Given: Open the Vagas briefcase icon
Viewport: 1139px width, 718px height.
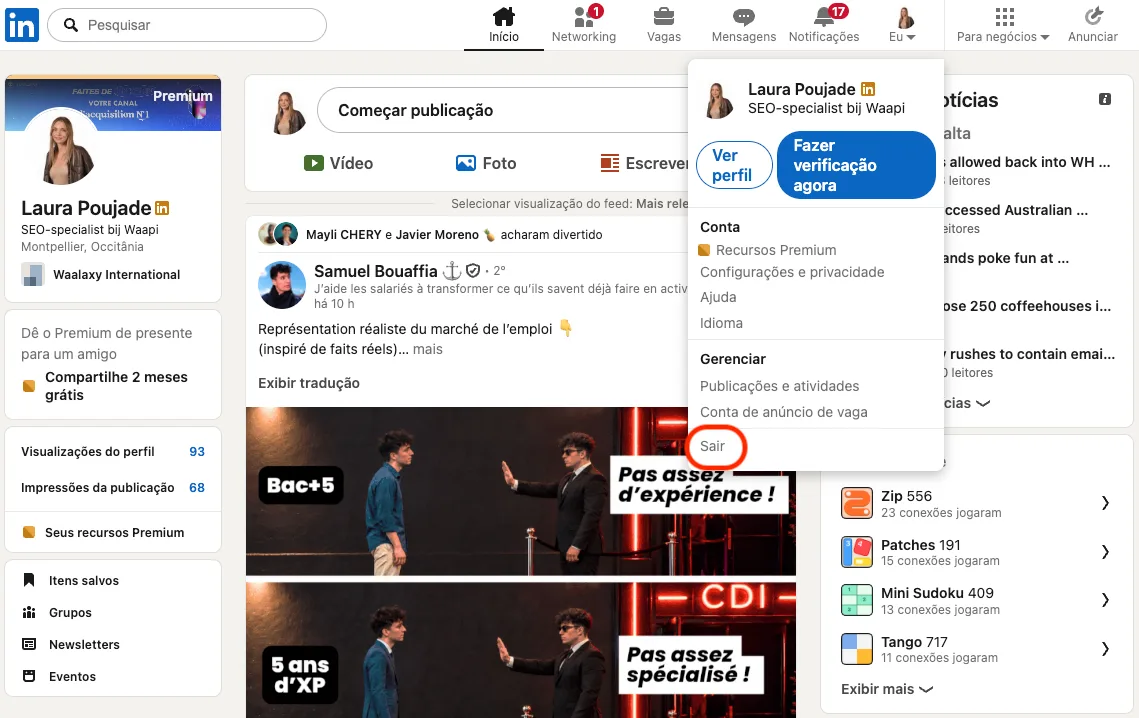Looking at the screenshot, I should point(664,16).
